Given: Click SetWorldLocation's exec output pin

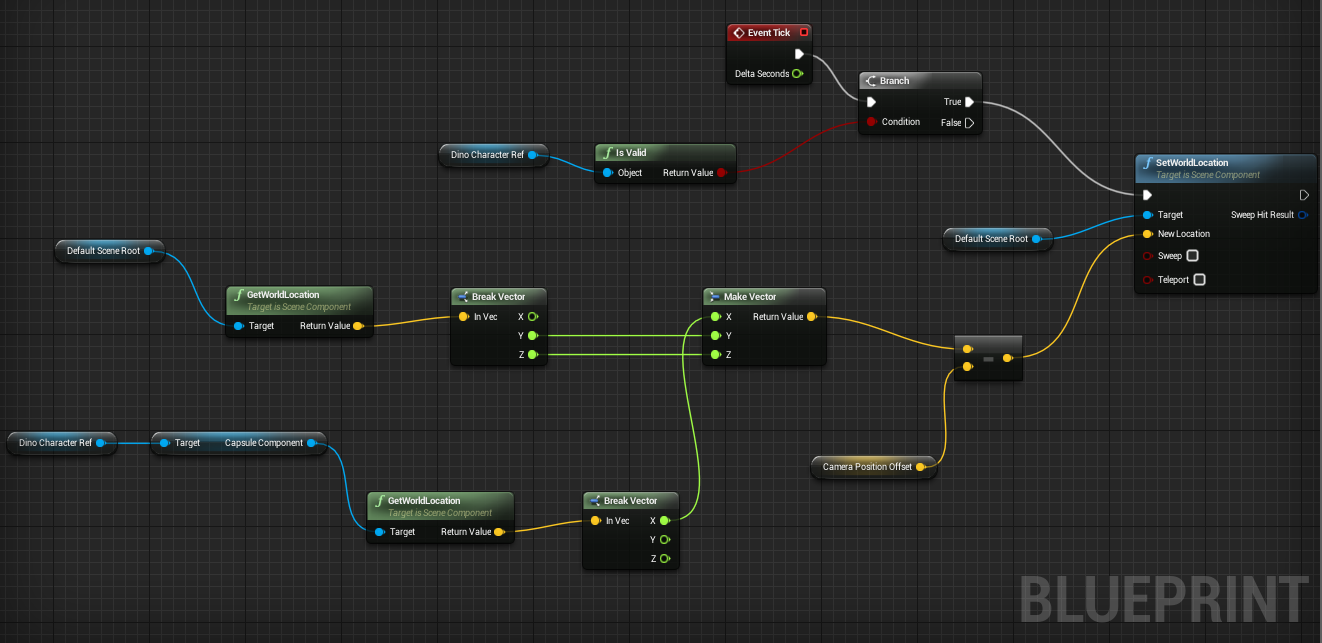Looking at the screenshot, I should coord(1303,195).
